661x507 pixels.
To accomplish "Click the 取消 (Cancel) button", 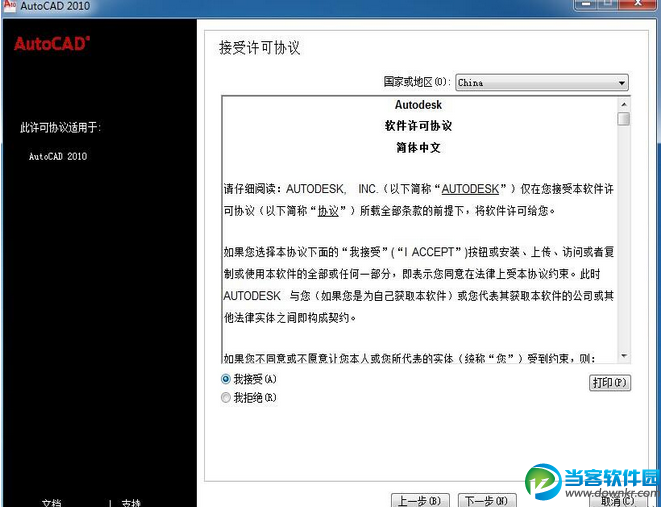I will (620, 500).
